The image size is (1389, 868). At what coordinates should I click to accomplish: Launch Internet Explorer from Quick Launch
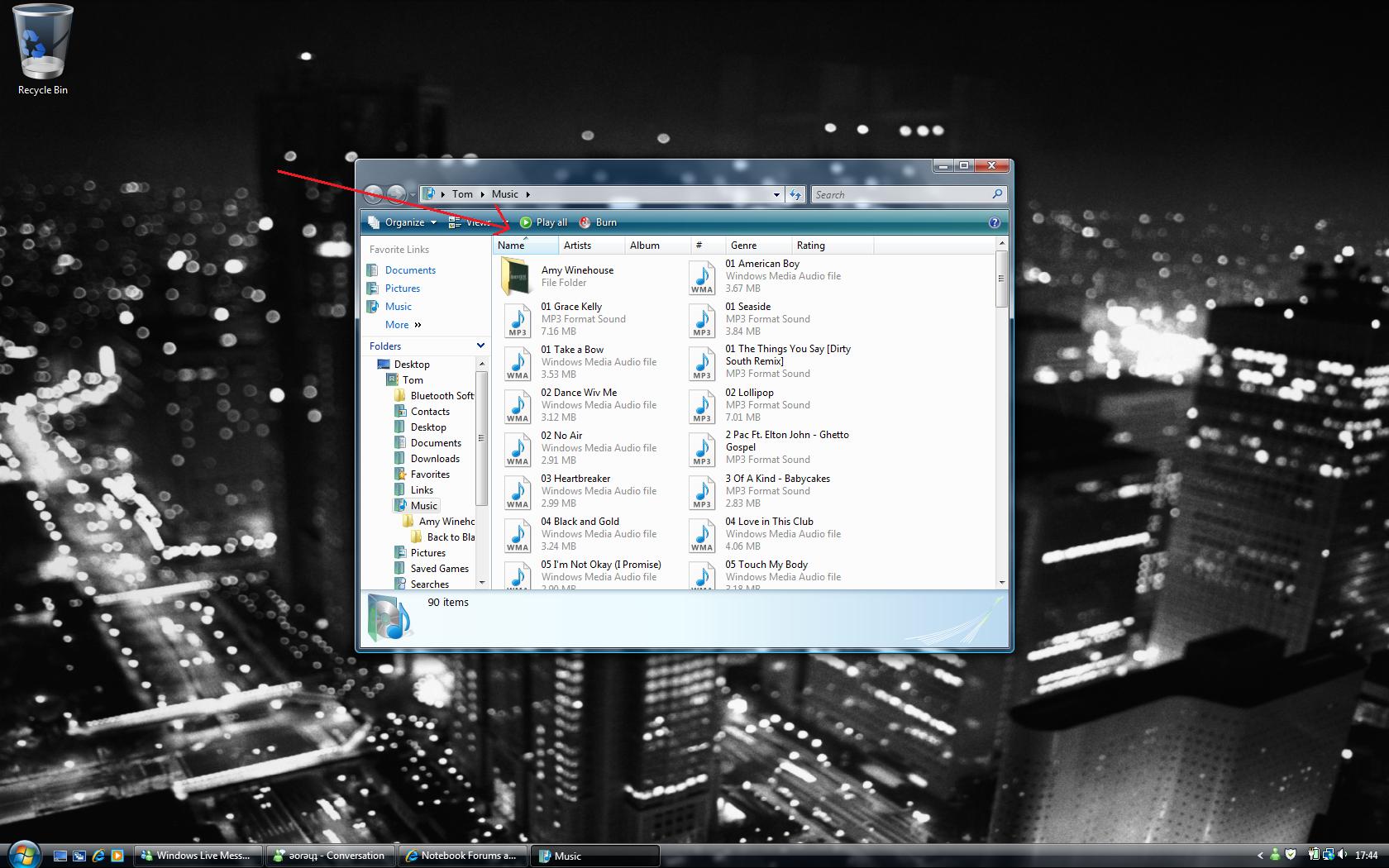[x=98, y=856]
